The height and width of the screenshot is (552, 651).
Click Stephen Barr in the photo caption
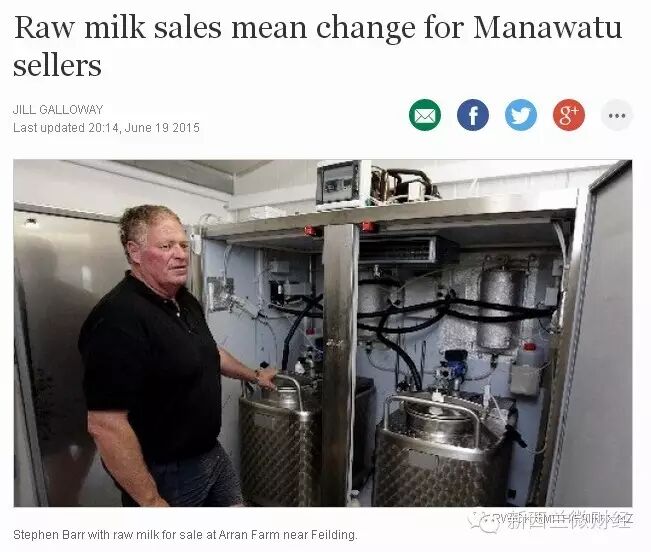pos(49,535)
